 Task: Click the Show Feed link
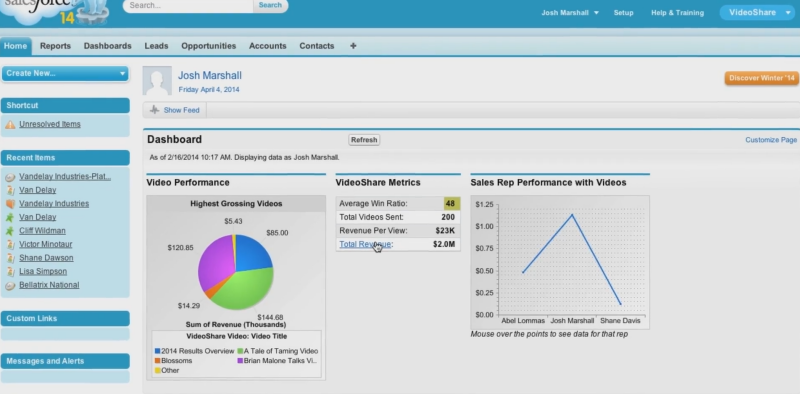tap(181, 110)
